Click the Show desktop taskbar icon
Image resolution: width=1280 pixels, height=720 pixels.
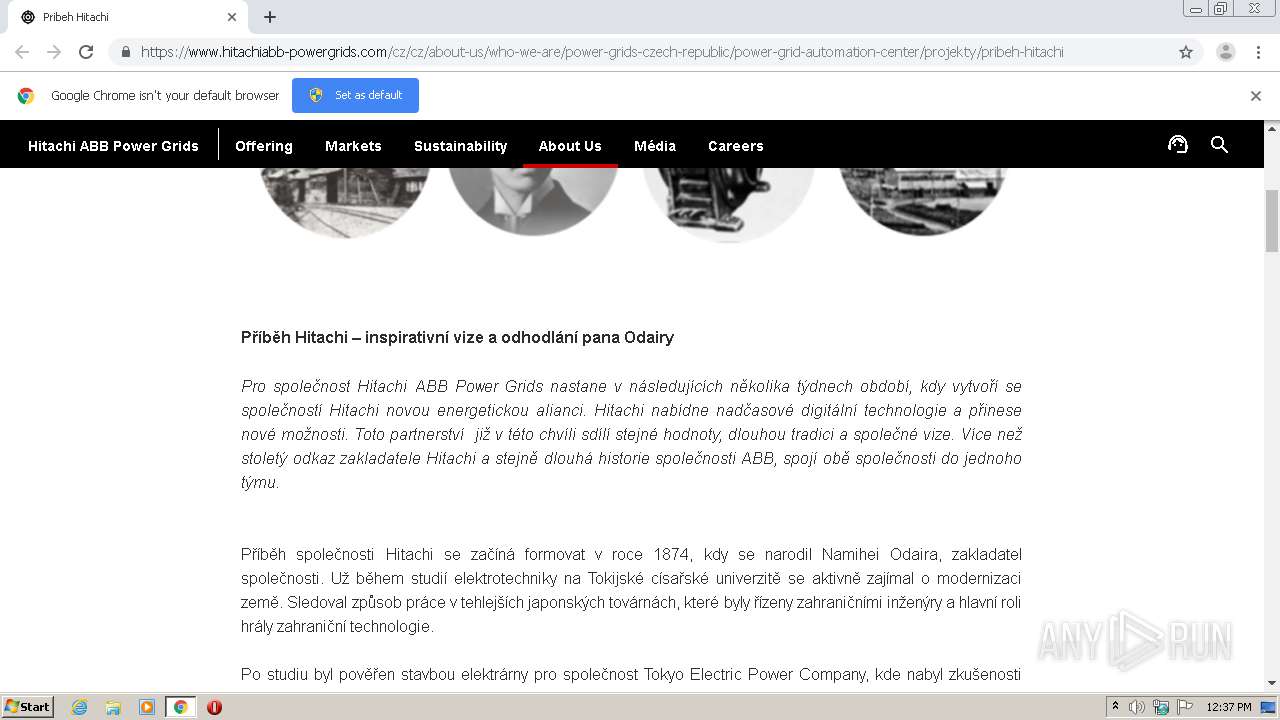[1270, 707]
